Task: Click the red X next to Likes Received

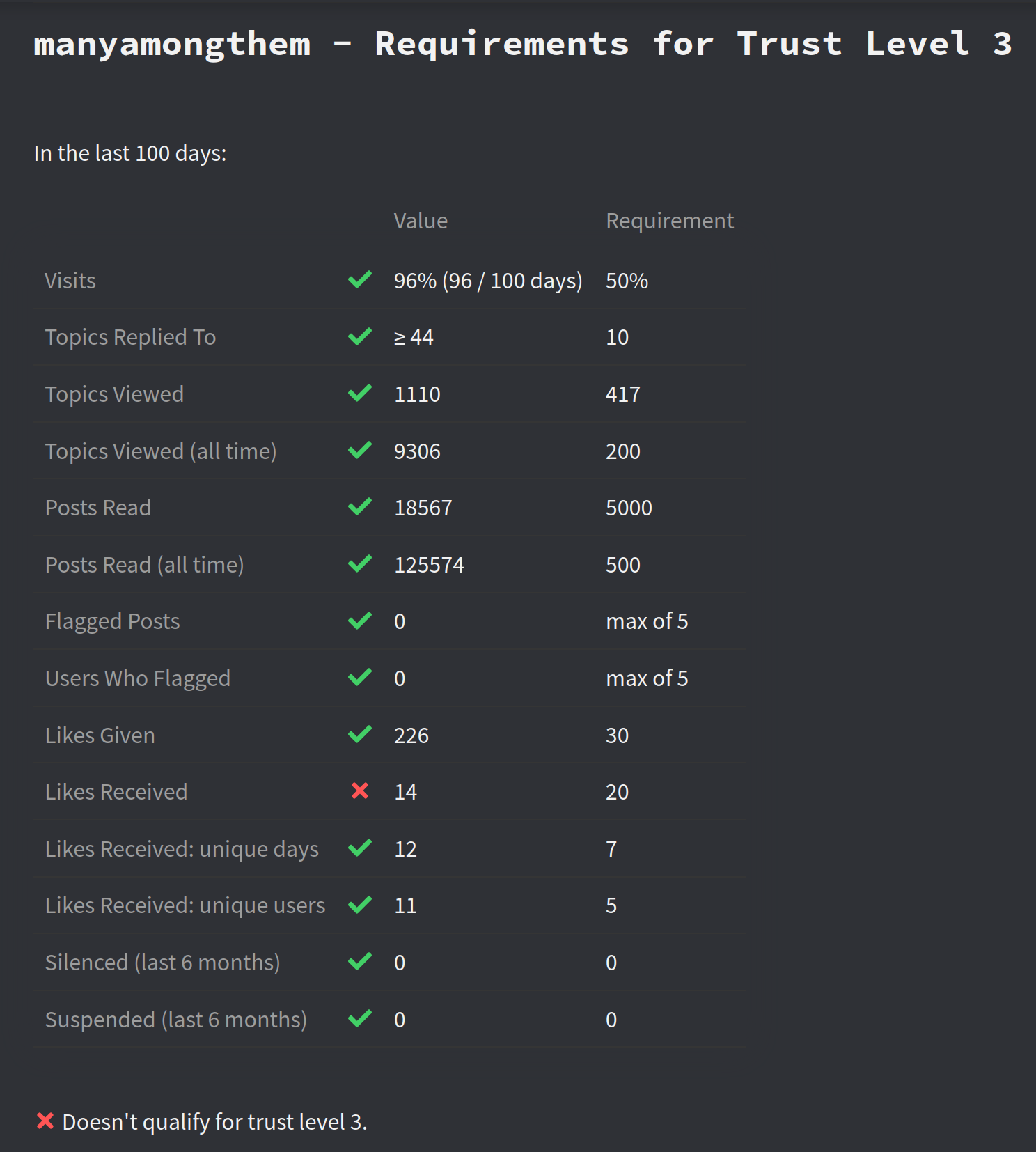Action: tap(360, 791)
